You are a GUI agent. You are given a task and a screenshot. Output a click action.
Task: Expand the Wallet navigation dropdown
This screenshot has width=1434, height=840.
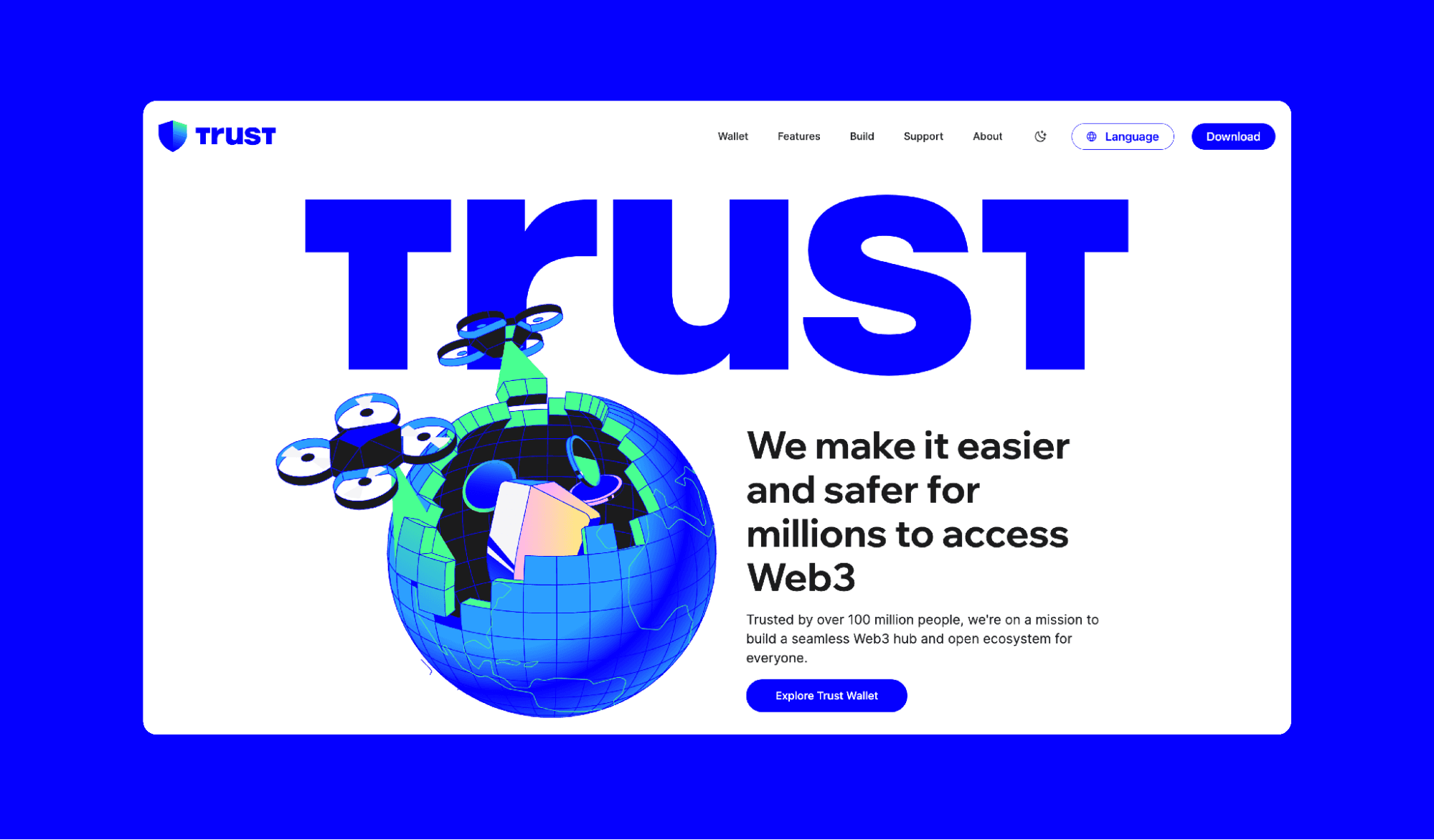click(x=732, y=136)
